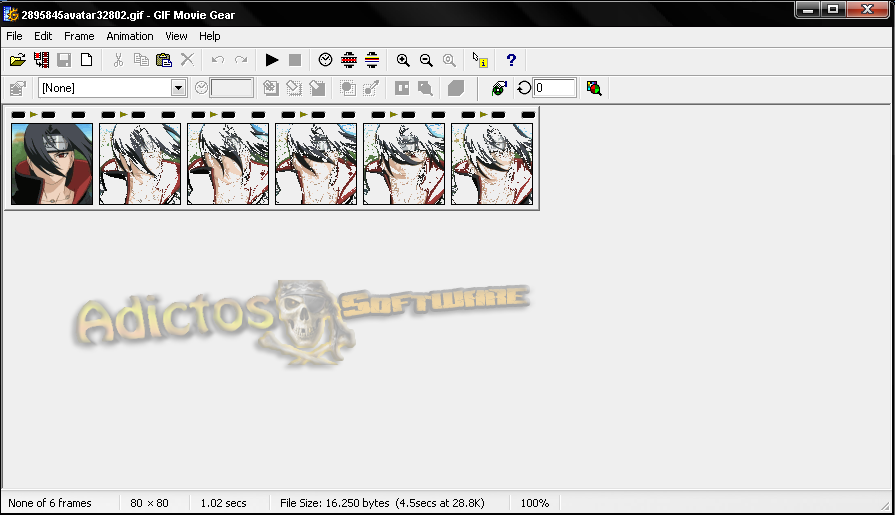
Task: Click the cursor info pointer icon
Action: [480, 60]
